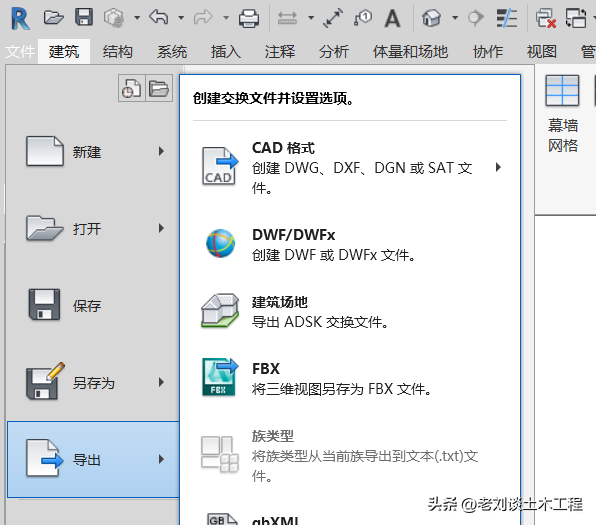Switch to the 协作 ribbon tab
The image size is (596, 525).
click(x=488, y=51)
